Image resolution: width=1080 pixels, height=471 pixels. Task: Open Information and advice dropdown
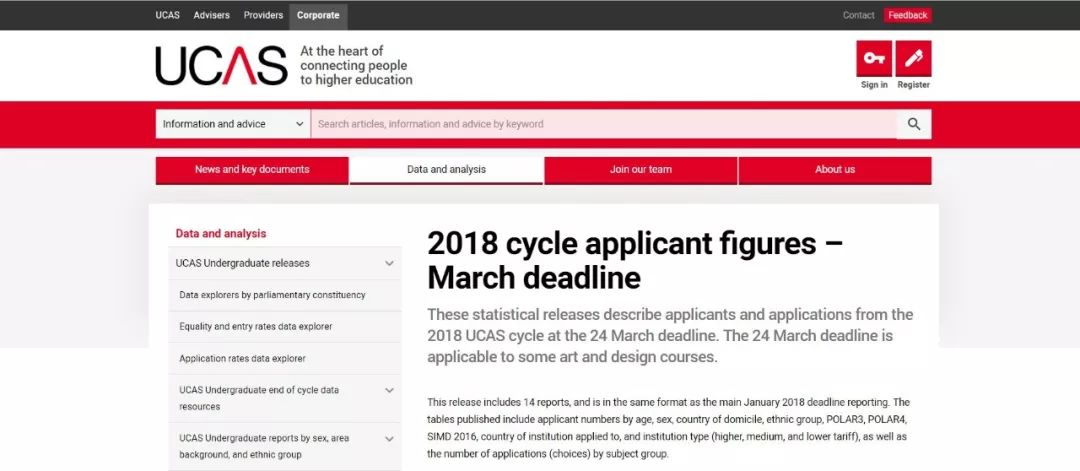[233, 124]
